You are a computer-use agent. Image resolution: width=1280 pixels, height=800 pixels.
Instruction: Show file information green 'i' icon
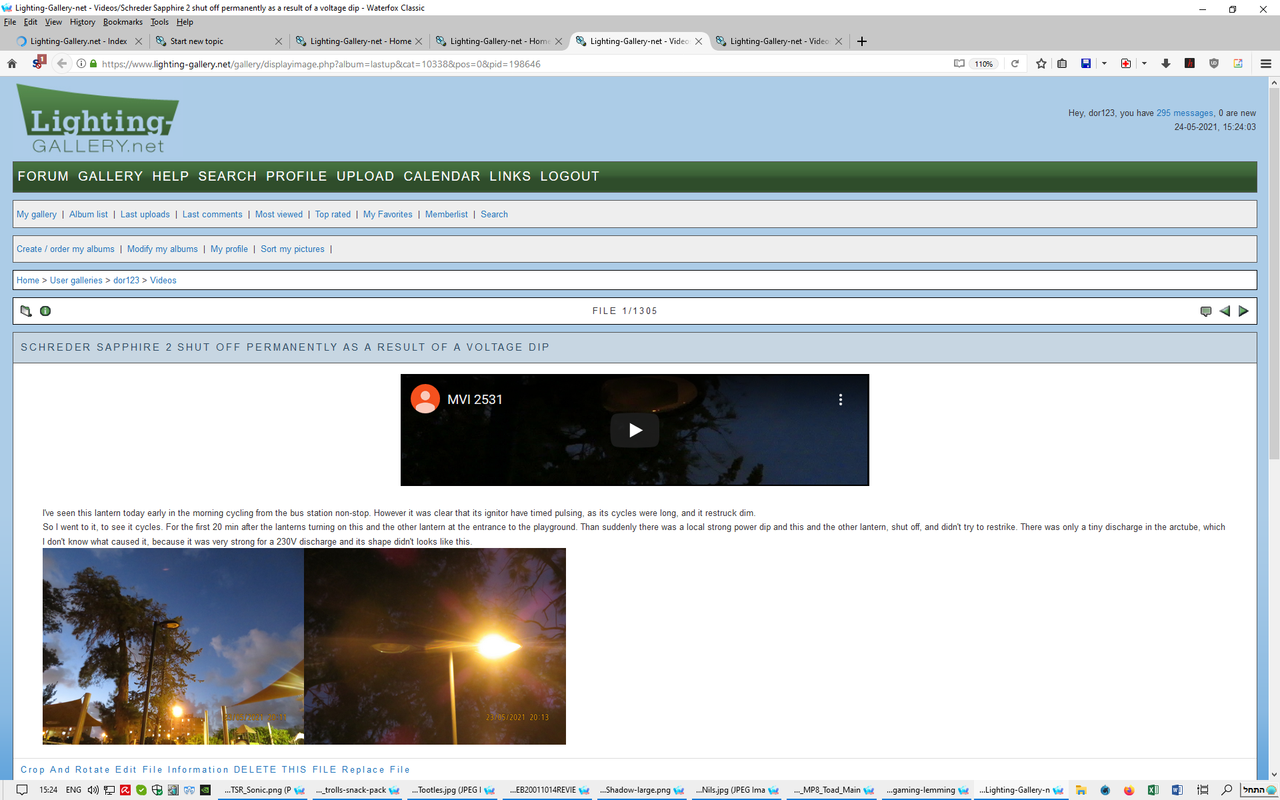point(45,311)
